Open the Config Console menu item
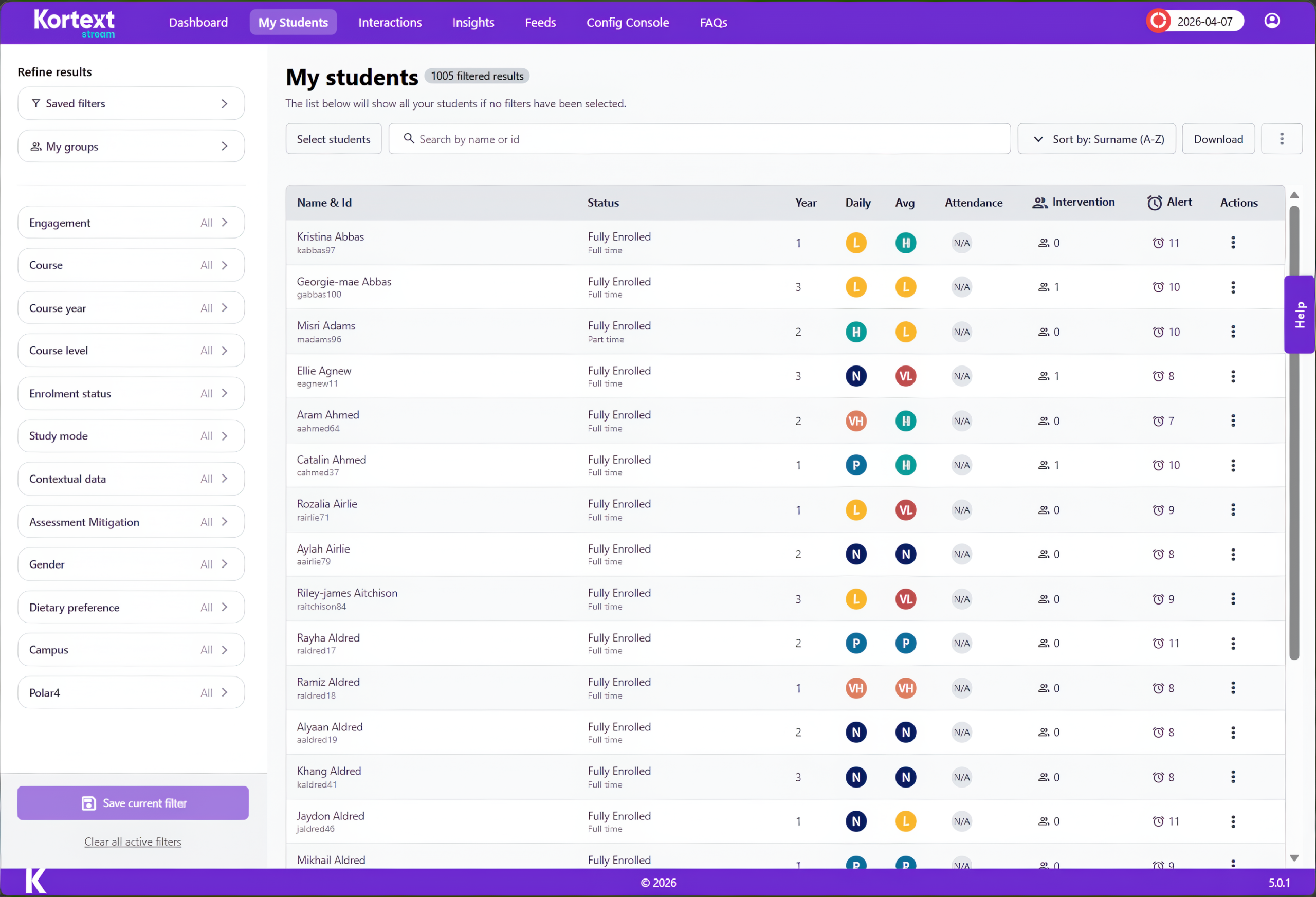The image size is (1316, 897). click(x=628, y=23)
